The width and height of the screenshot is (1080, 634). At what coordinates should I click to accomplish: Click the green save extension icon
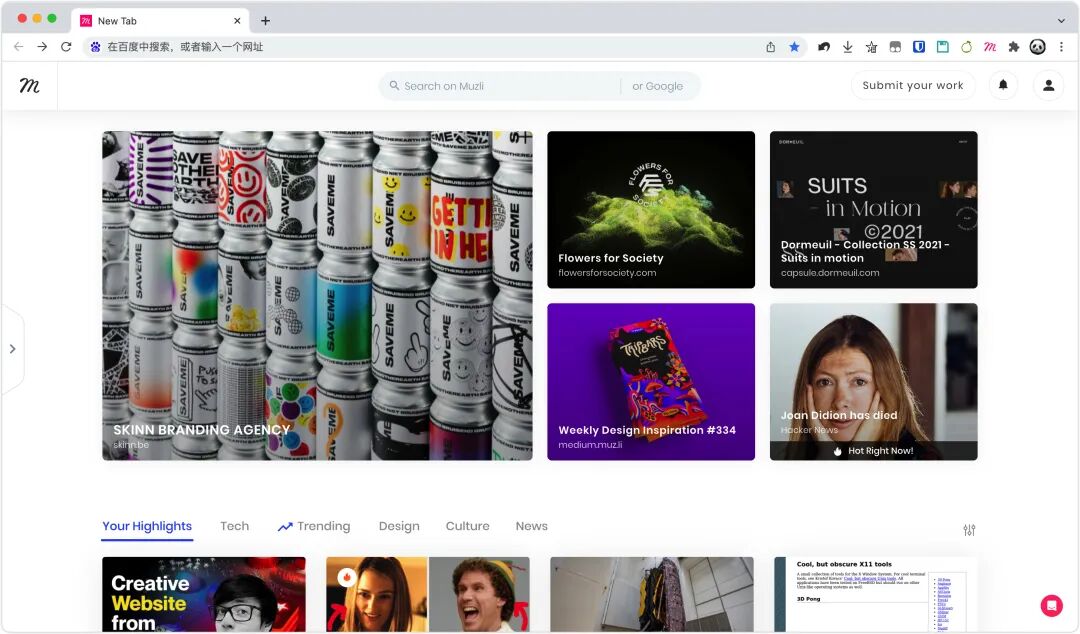[x=942, y=47]
